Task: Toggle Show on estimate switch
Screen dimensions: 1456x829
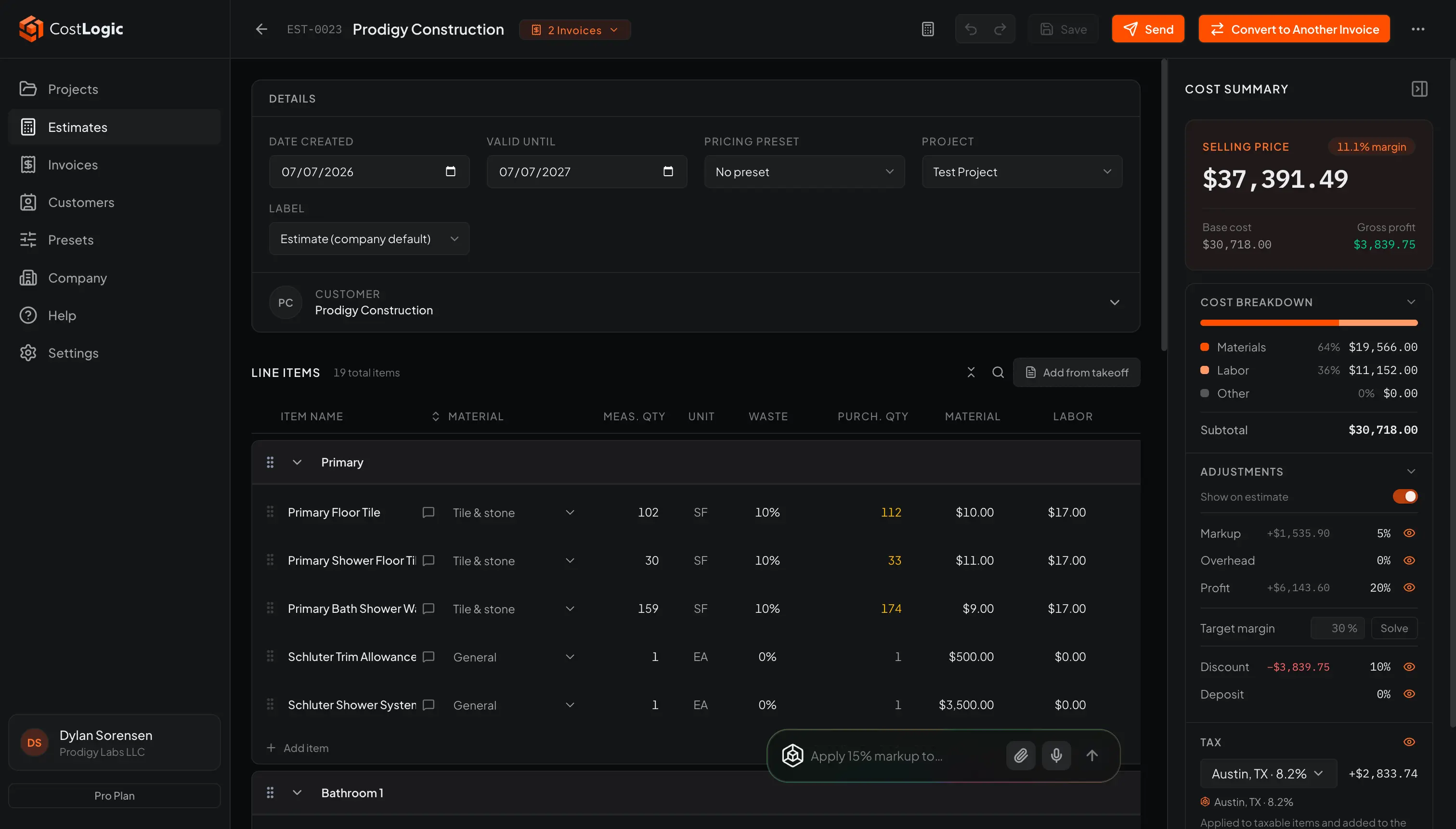Action: tap(1405, 496)
